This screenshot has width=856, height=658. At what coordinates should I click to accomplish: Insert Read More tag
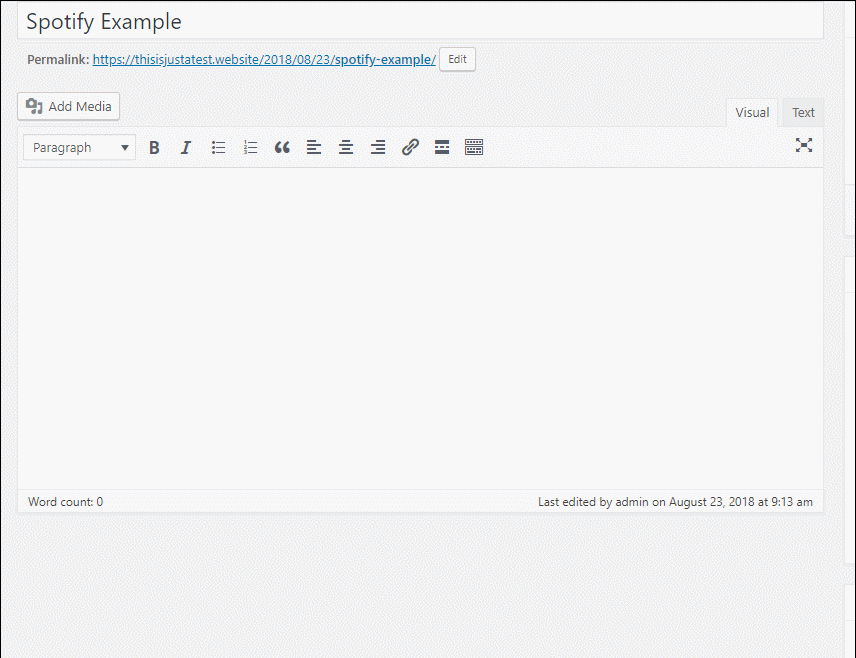[442, 147]
